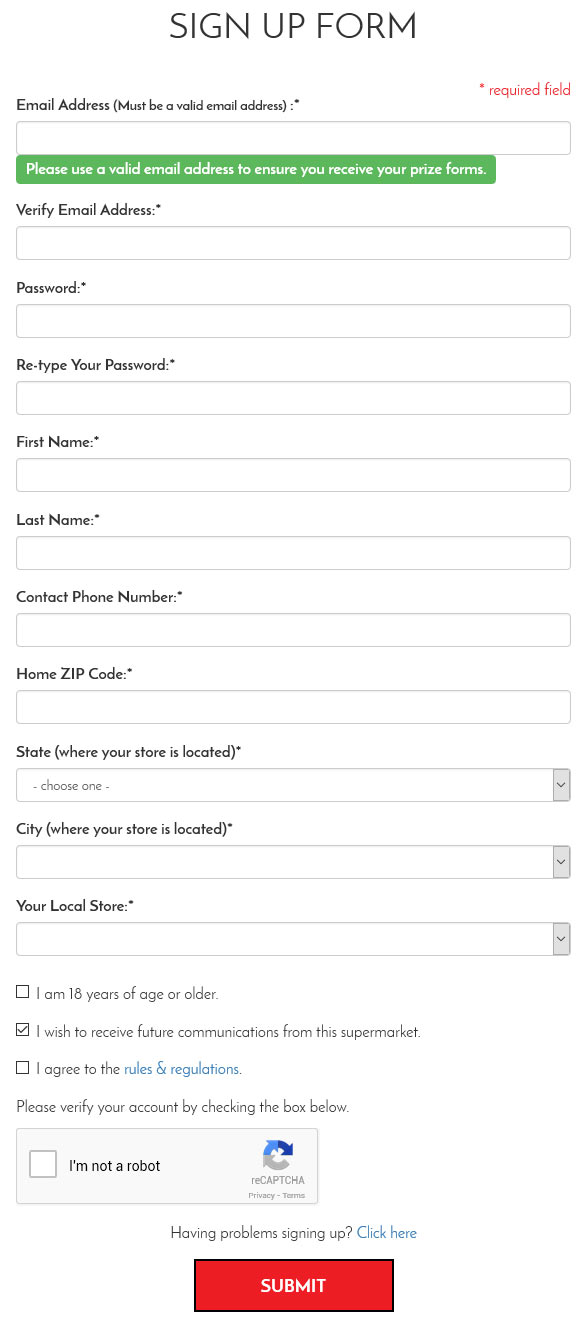Open the rules & regulations link
584x1324 pixels.
click(x=181, y=1069)
